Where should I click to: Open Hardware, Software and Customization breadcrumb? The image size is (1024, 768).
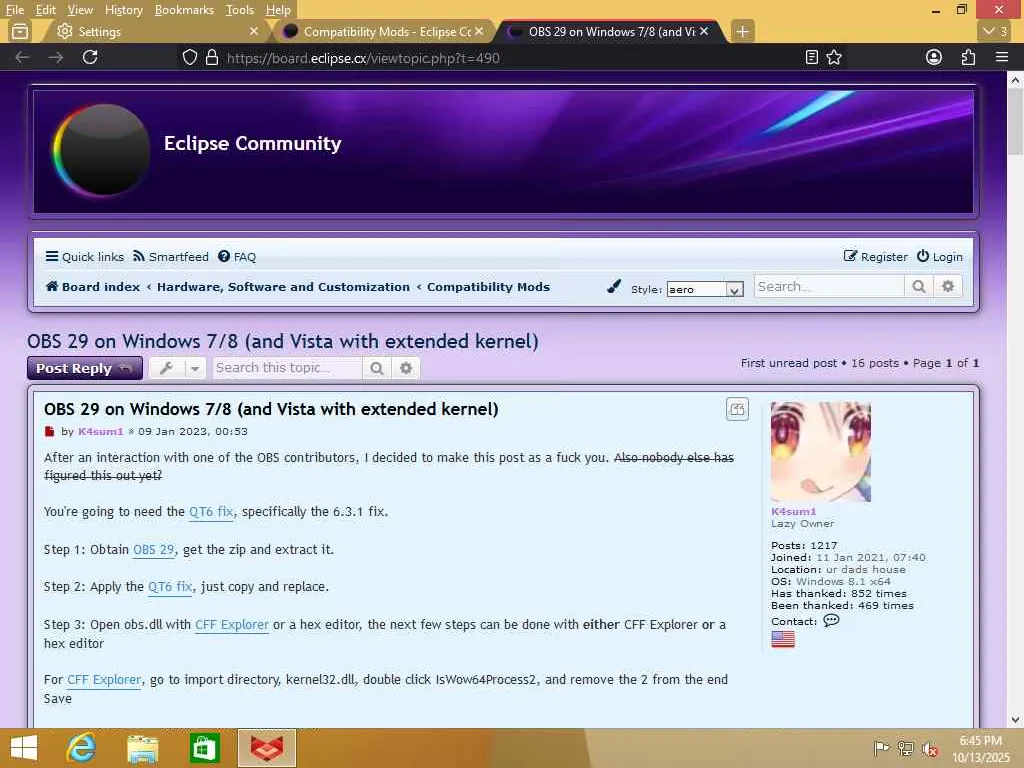point(283,287)
